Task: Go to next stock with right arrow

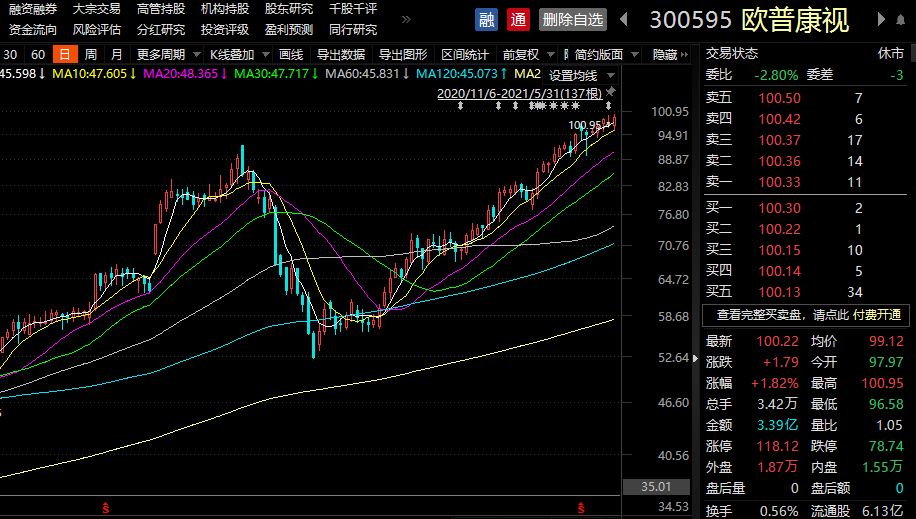Action: click(881, 20)
